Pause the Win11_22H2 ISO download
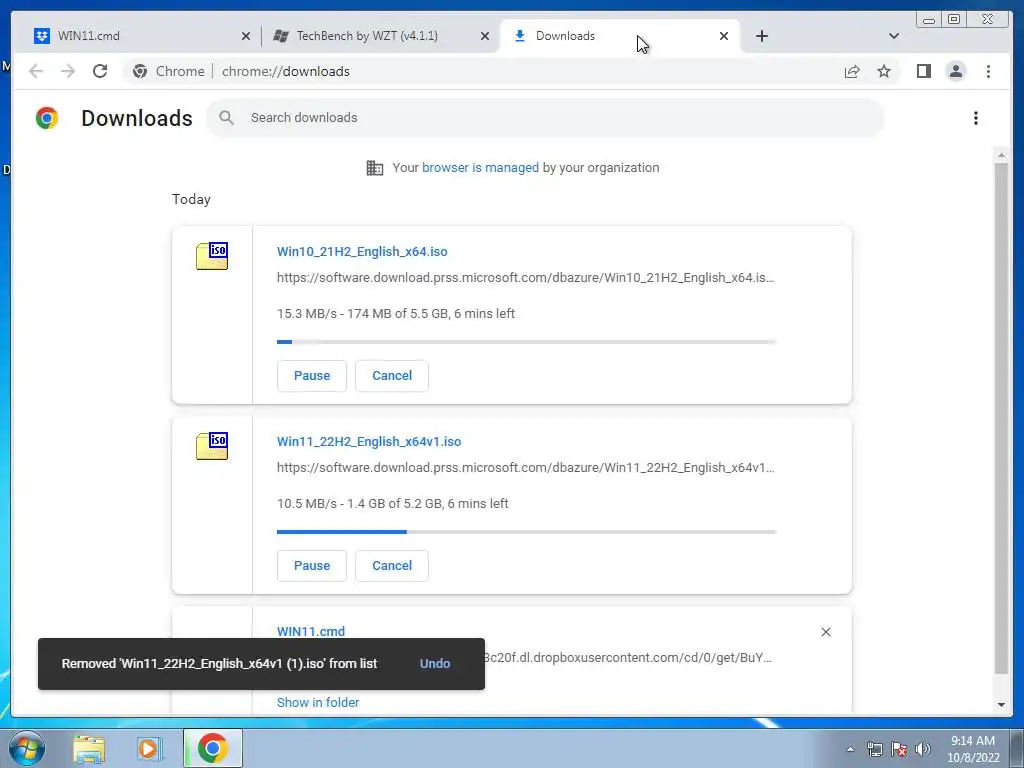 312,566
